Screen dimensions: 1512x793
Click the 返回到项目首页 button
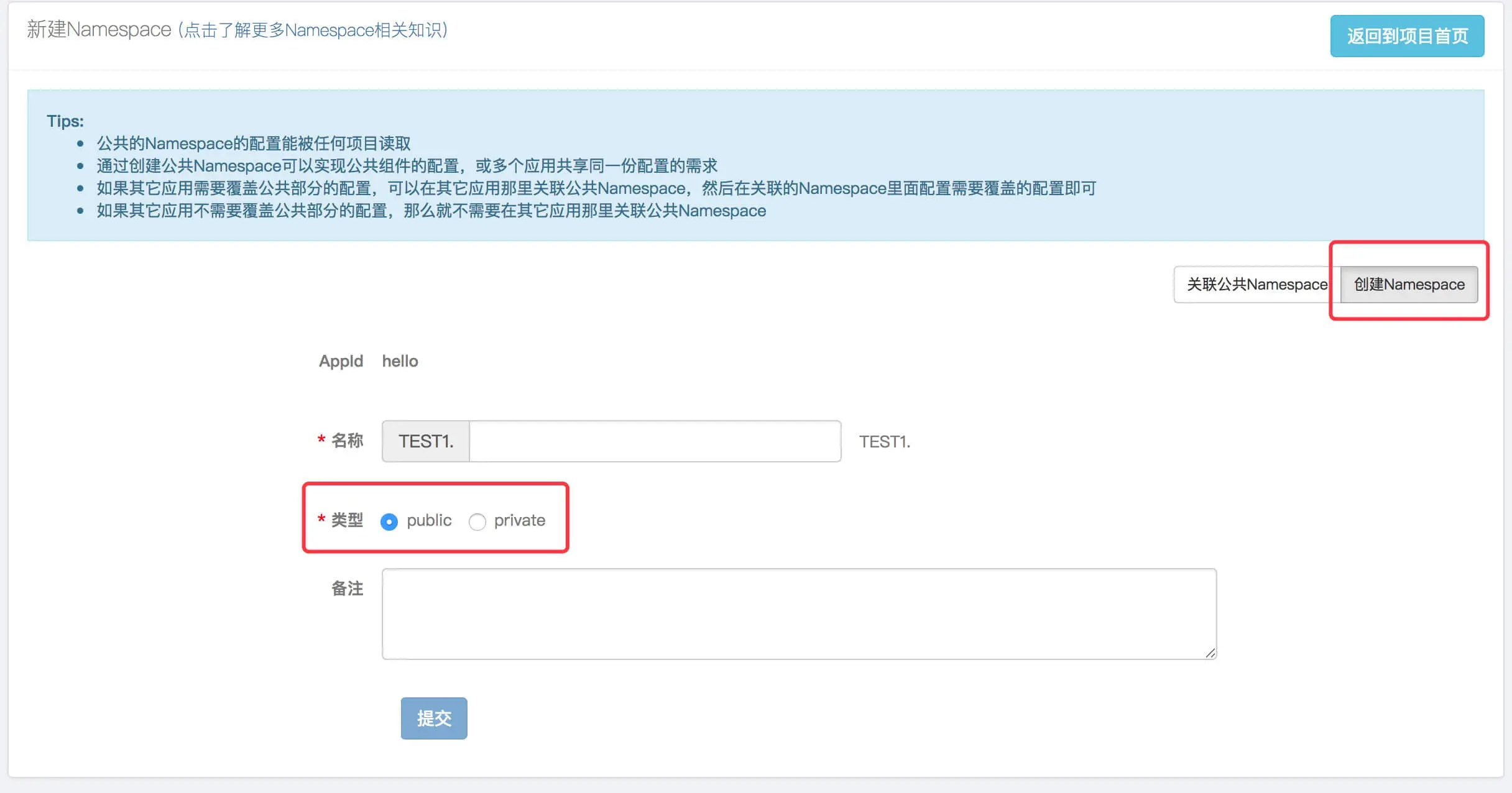click(x=1406, y=36)
